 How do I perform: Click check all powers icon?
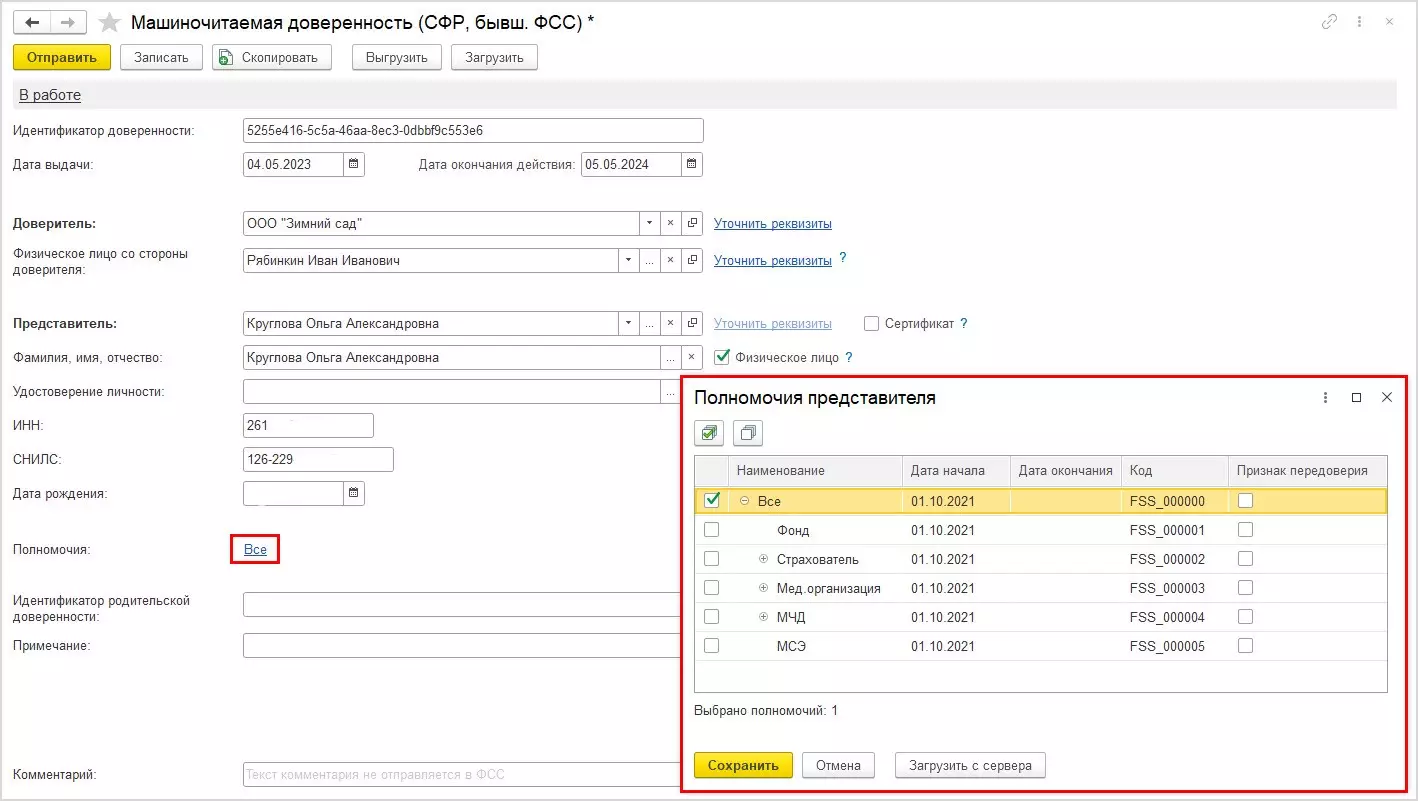coord(710,433)
